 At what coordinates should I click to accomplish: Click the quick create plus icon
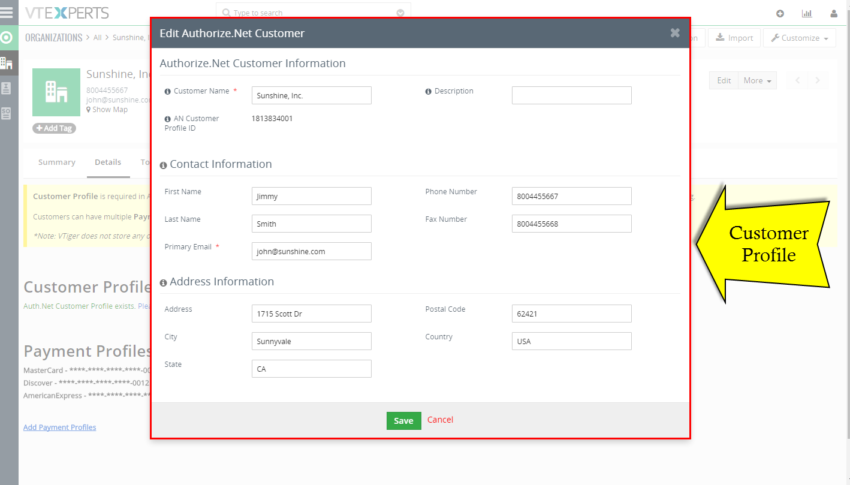[780, 14]
